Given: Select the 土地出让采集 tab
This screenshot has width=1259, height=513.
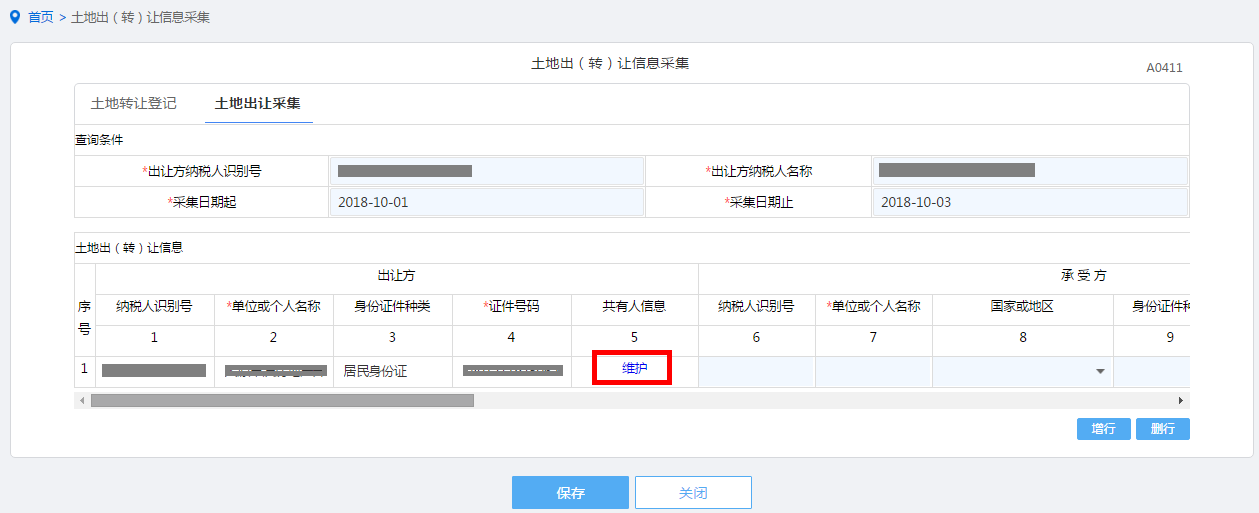Looking at the screenshot, I should (258, 103).
